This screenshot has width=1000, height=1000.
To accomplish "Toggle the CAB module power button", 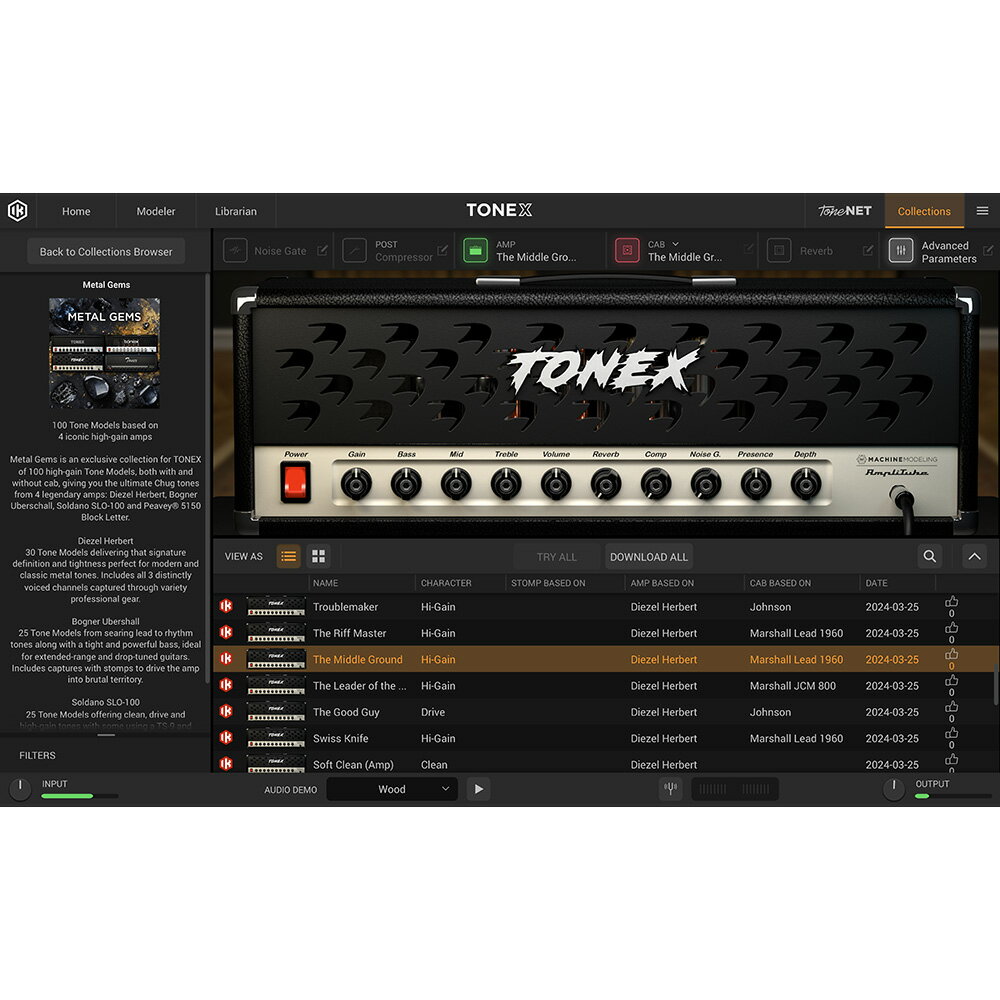I will (x=627, y=251).
